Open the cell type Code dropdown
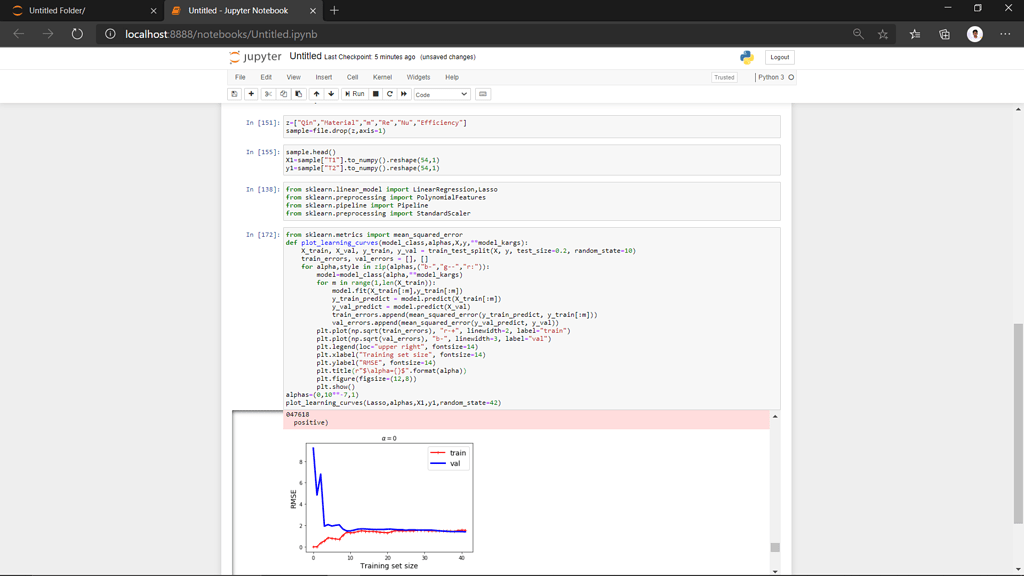The width and height of the screenshot is (1024, 576). pyautogui.click(x=441, y=94)
